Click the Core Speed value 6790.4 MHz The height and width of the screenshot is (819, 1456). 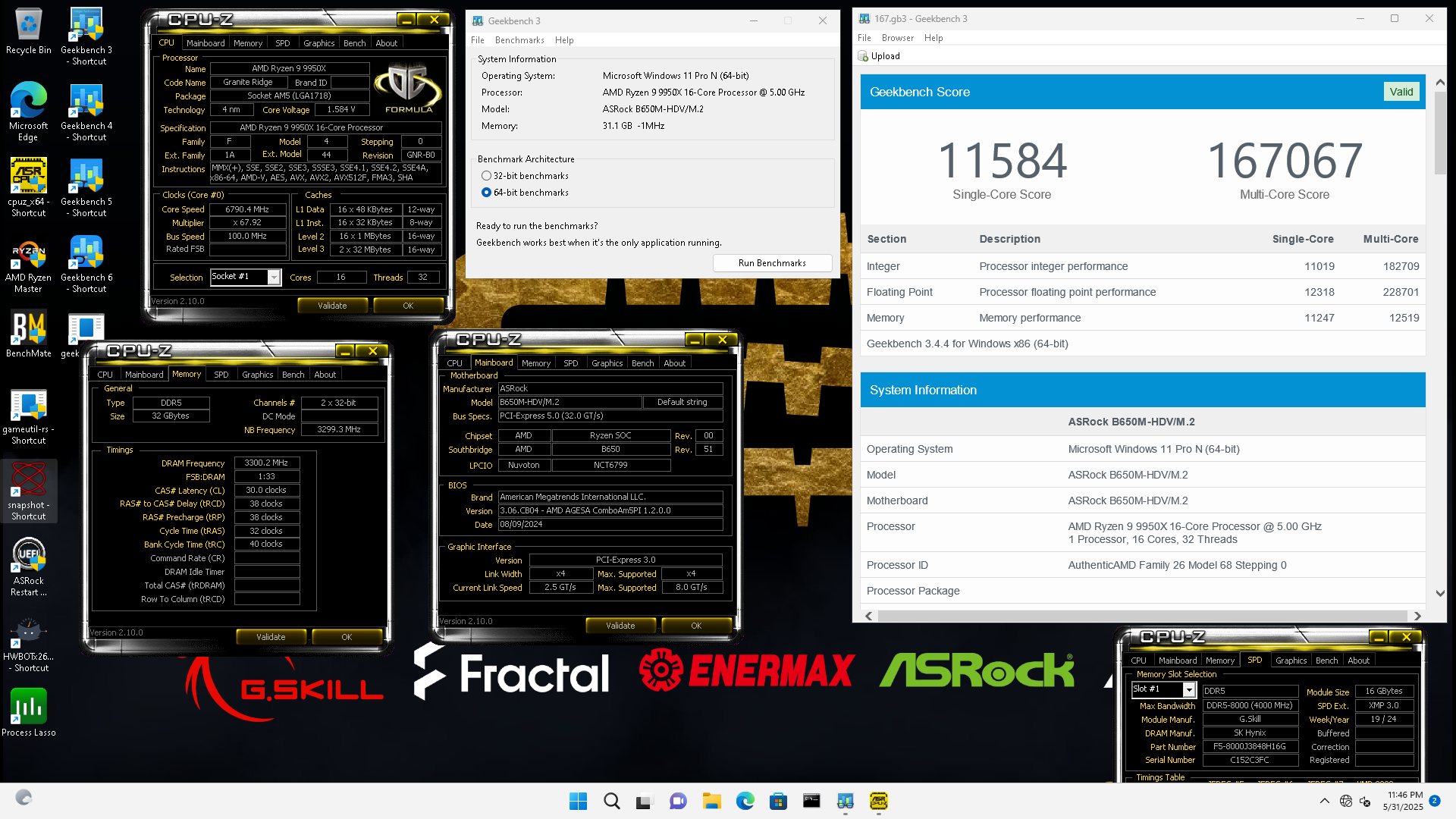pos(247,209)
